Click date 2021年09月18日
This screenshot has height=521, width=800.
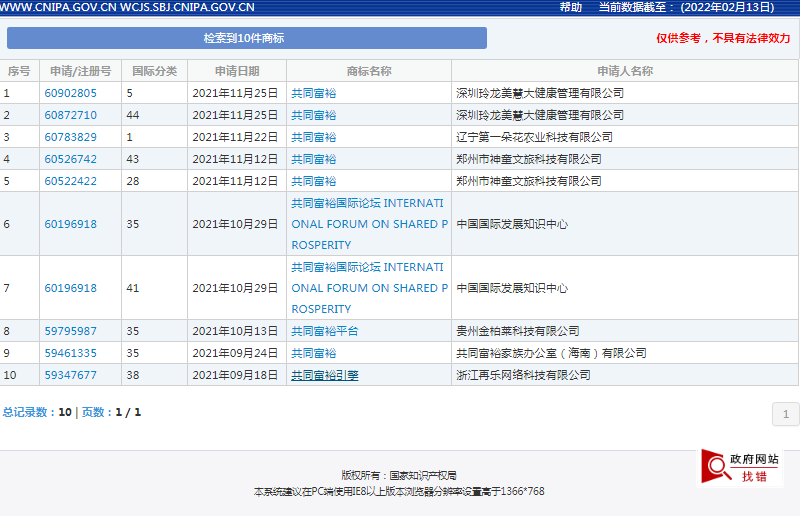coord(235,375)
